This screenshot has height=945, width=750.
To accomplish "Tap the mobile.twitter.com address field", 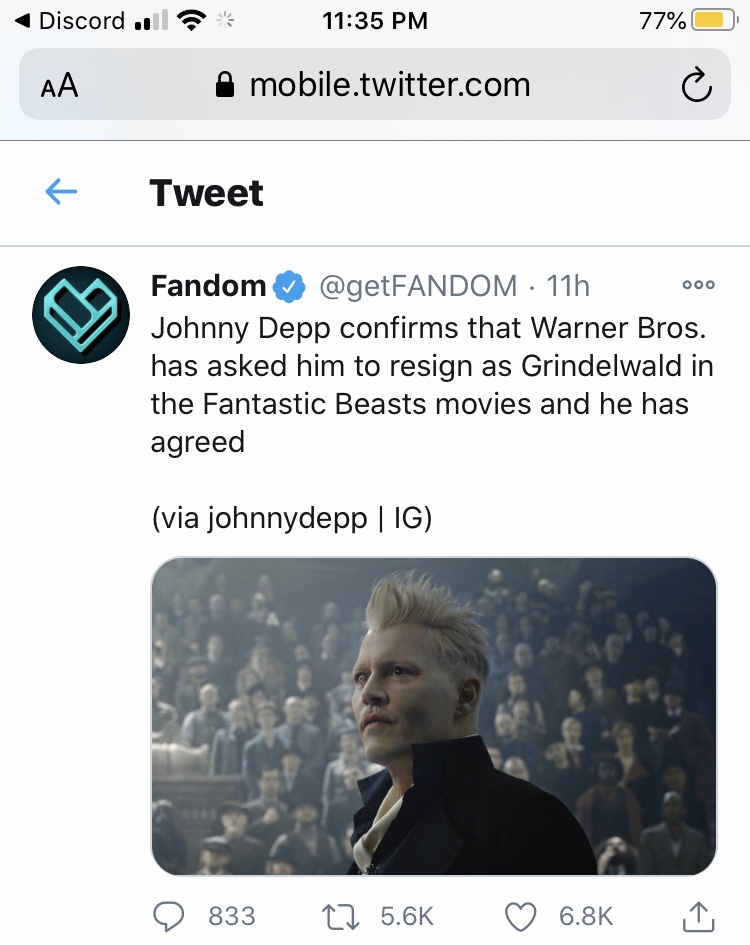I will click(x=374, y=84).
